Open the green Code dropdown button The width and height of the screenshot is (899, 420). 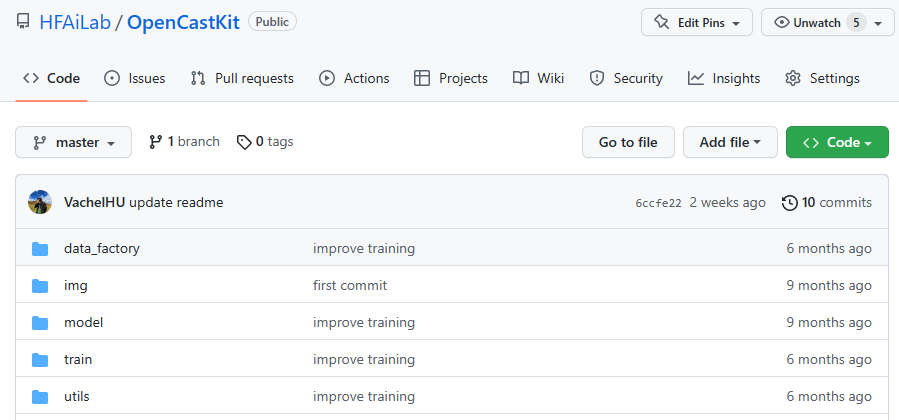837,142
